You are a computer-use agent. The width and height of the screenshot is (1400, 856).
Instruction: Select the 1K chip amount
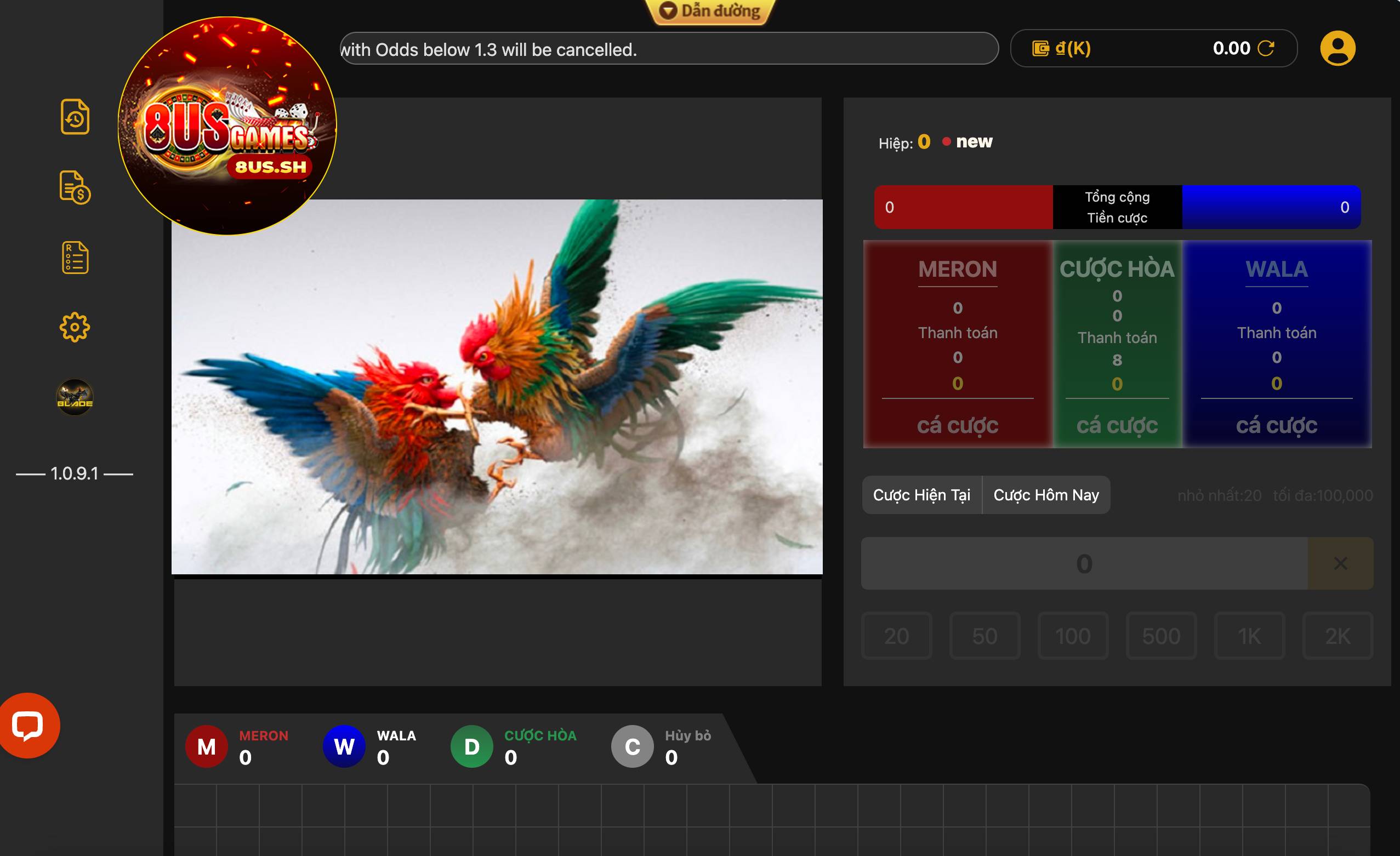pos(1249,636)
